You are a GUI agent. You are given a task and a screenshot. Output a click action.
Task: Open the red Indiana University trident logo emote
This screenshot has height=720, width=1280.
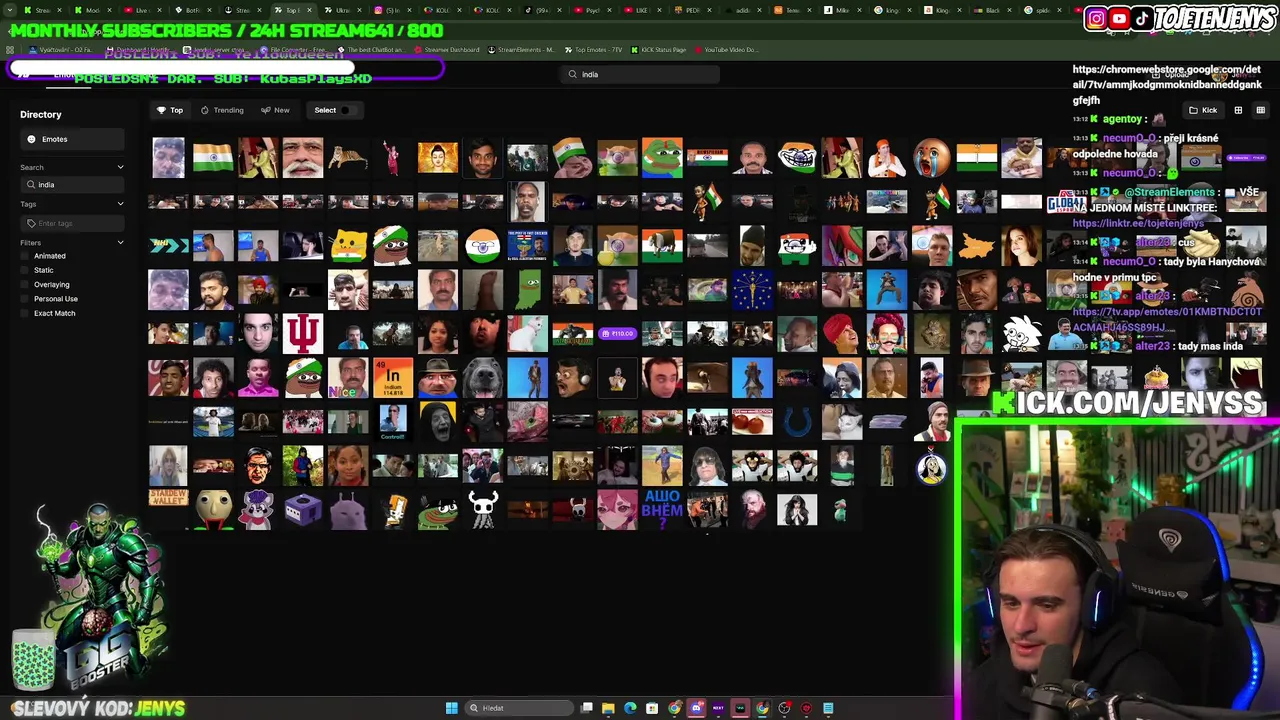[303, 334]
